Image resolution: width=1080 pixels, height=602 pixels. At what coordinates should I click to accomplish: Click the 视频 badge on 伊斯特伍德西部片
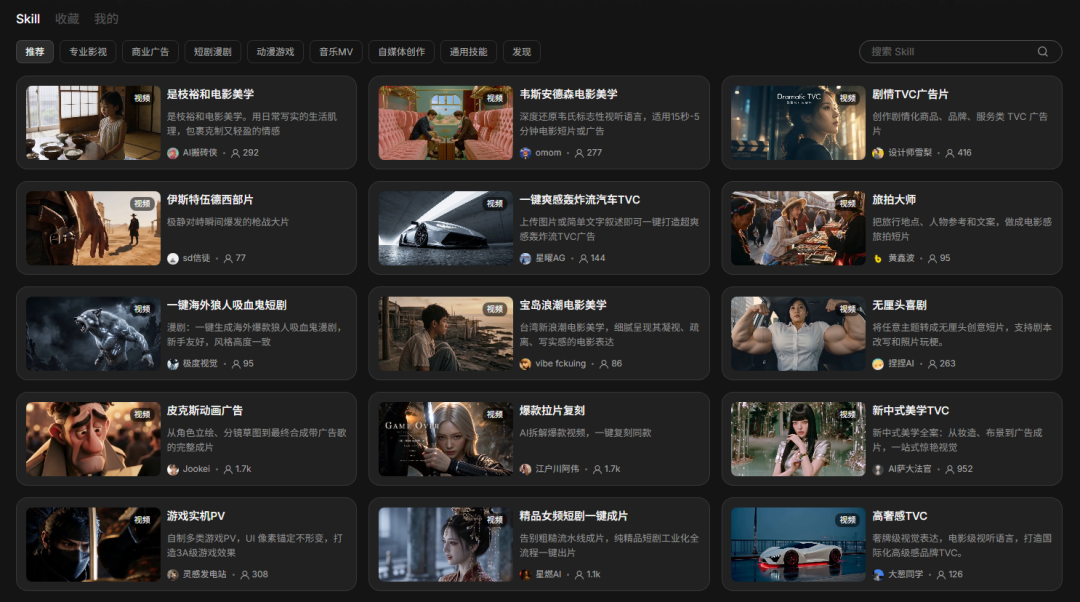(x=142, y=204)
